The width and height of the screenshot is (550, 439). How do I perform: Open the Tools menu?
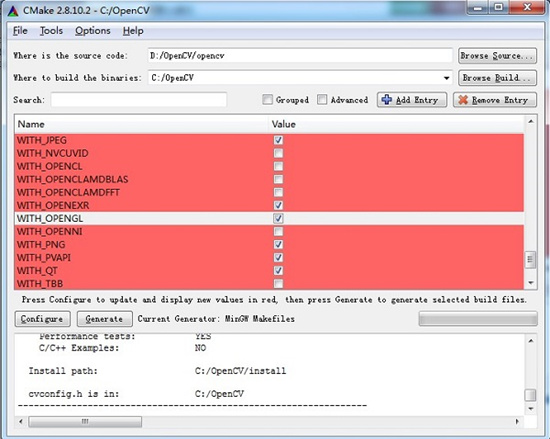pyautogui.click(x=51, y=31)
